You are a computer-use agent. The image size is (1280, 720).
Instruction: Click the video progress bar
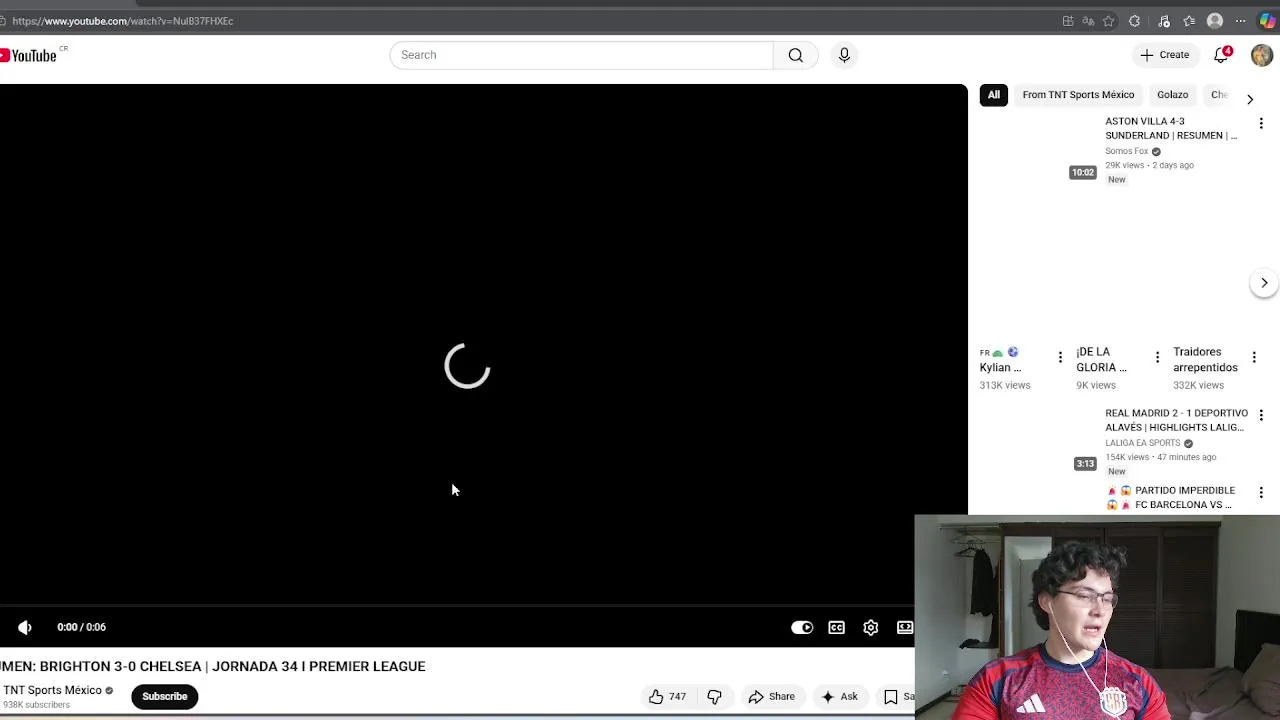(x=457, y=605)
